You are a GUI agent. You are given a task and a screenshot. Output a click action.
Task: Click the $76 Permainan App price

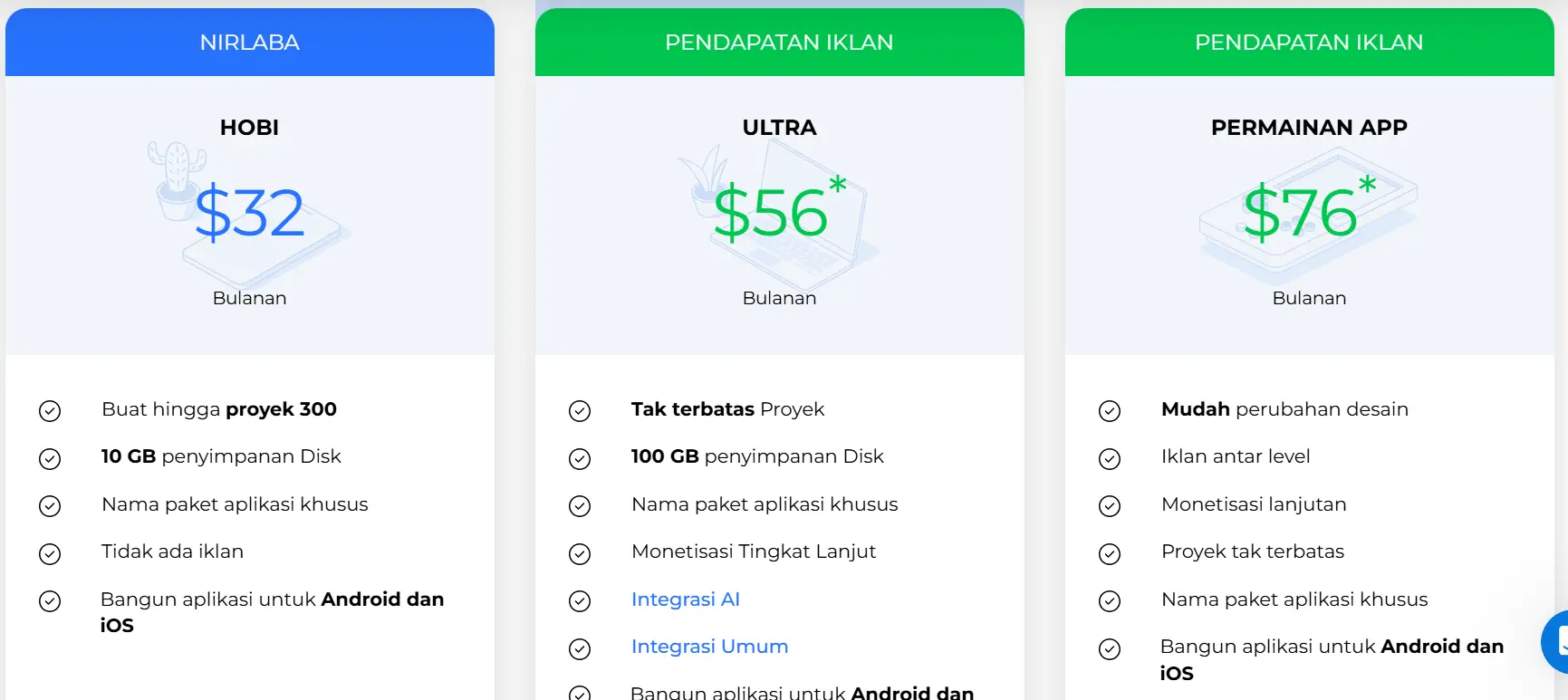pos(1302,214)
